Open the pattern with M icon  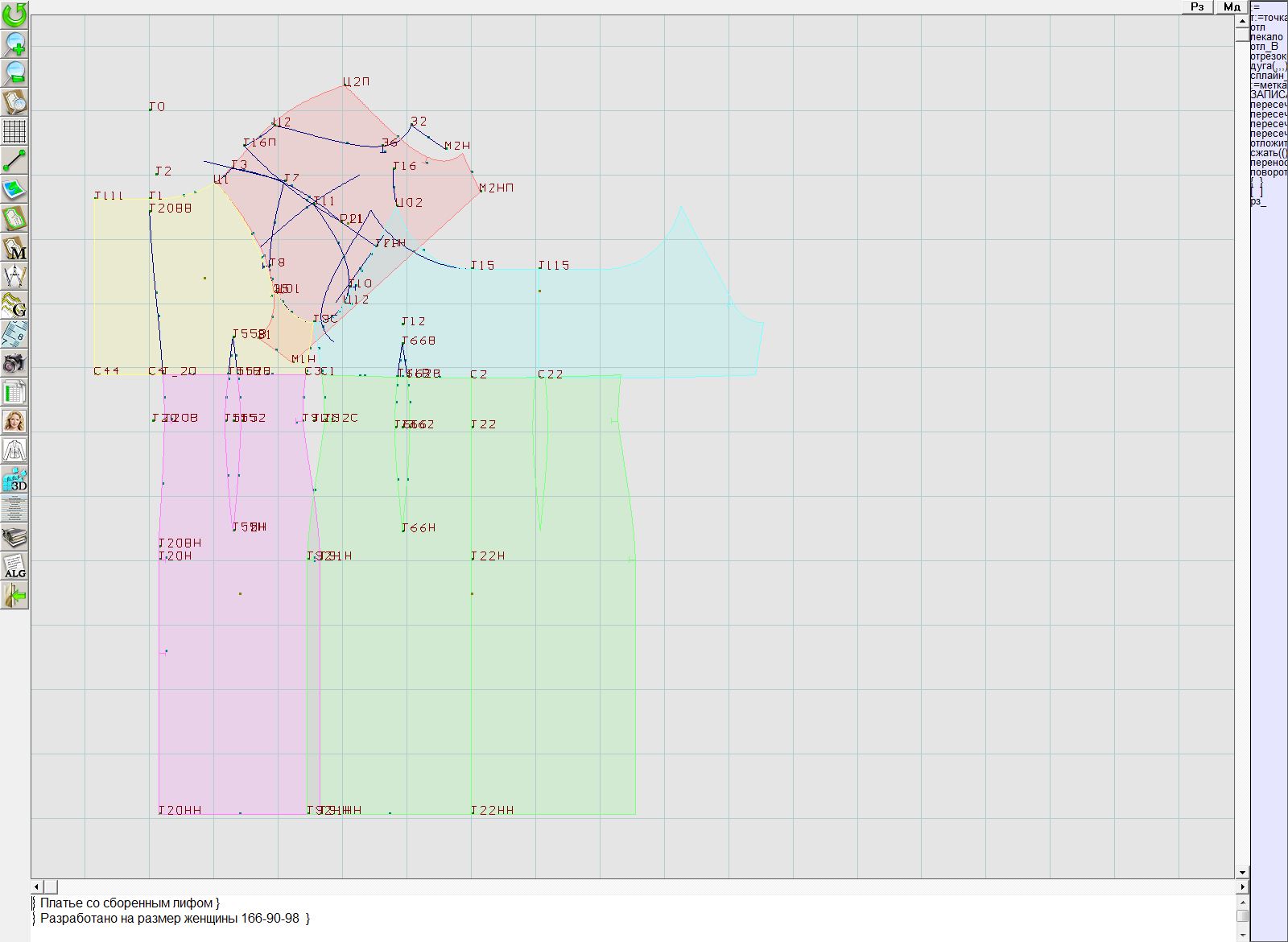14,248
